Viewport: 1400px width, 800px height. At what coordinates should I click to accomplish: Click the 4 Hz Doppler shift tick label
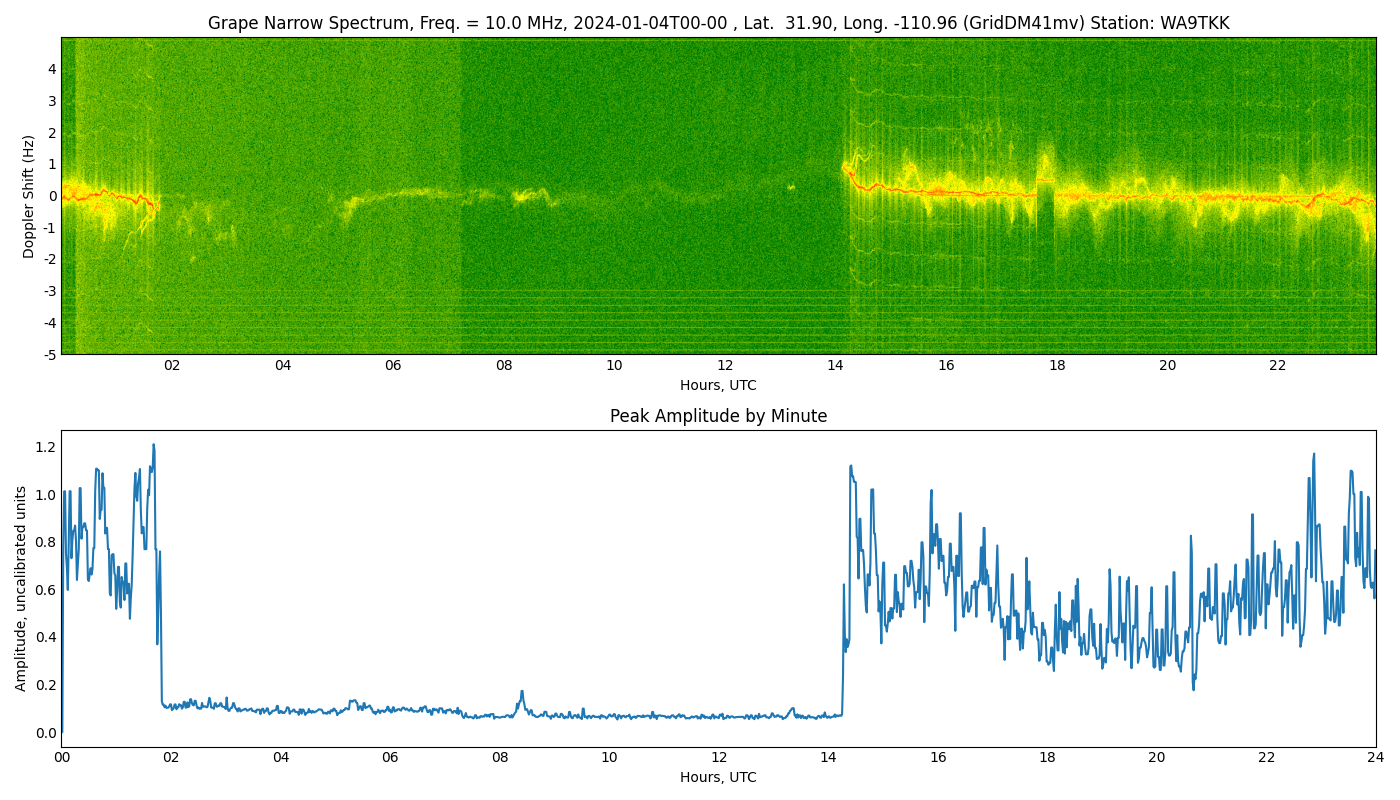(x=51, y=69)
